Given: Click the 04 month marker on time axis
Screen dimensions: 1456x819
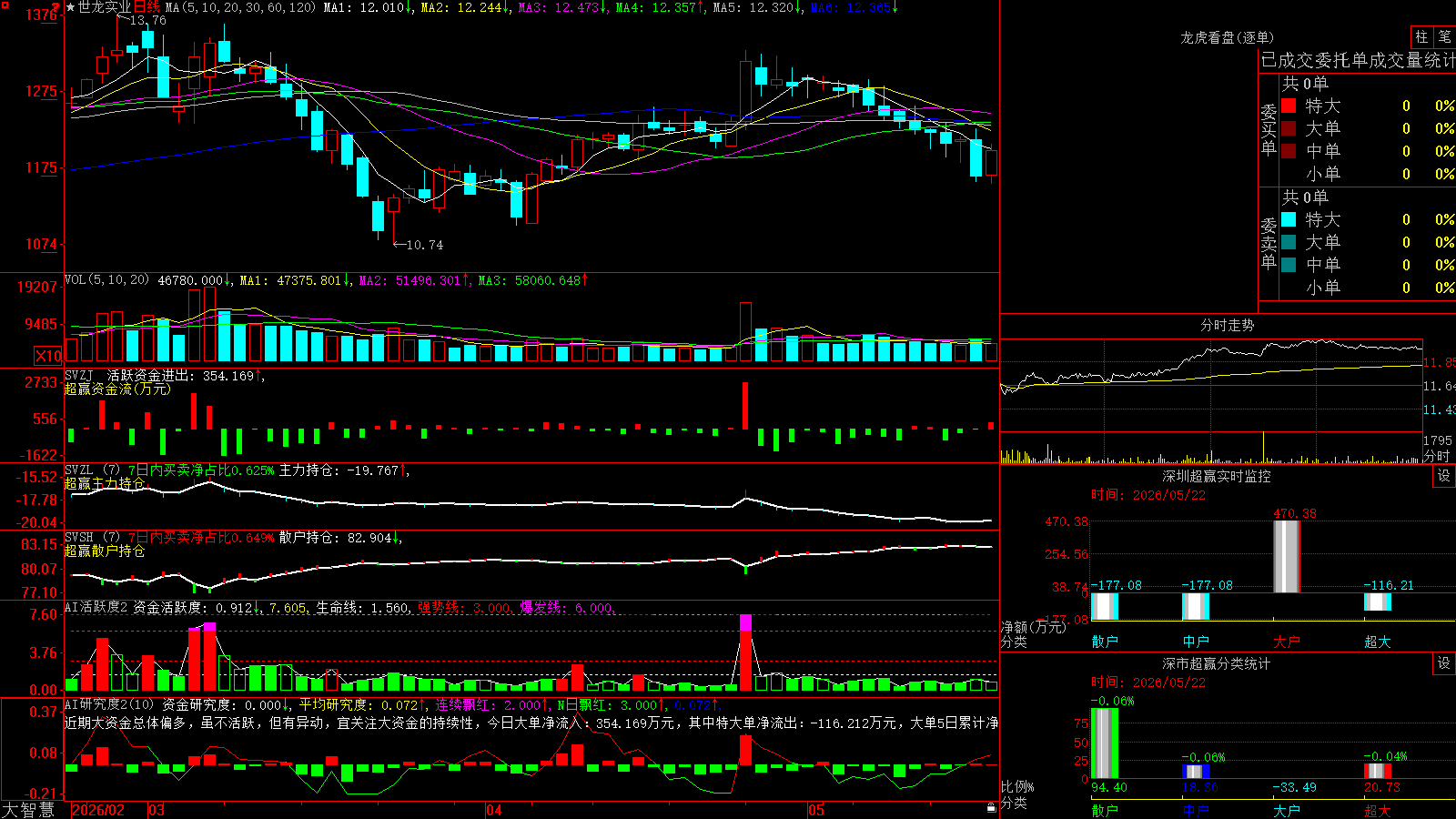Looking at the screenshot, I should click(x=494, y=810).
